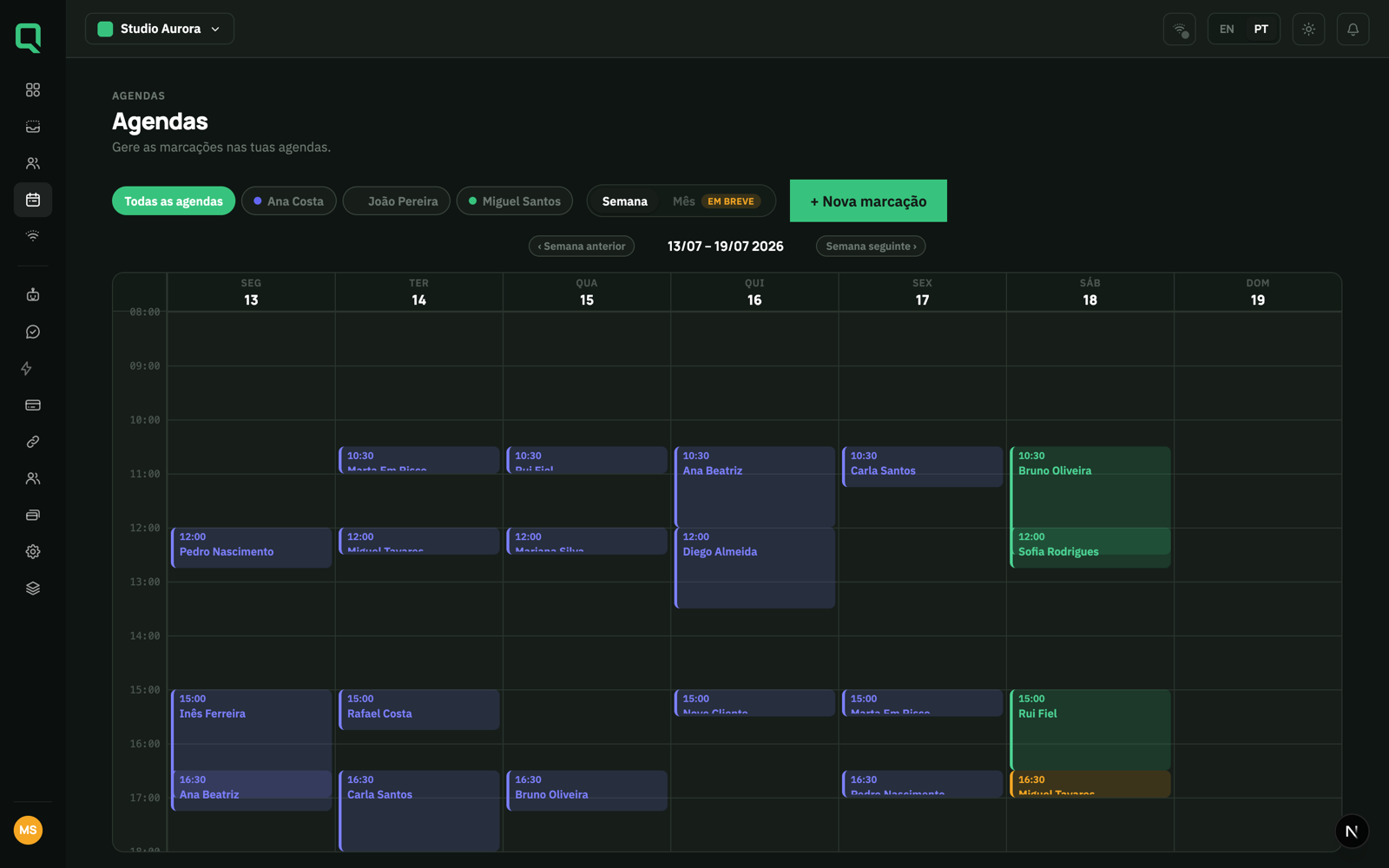This screenshot has height=868, width=1389.
Task: Switch language to PT
Action: 1261,29
